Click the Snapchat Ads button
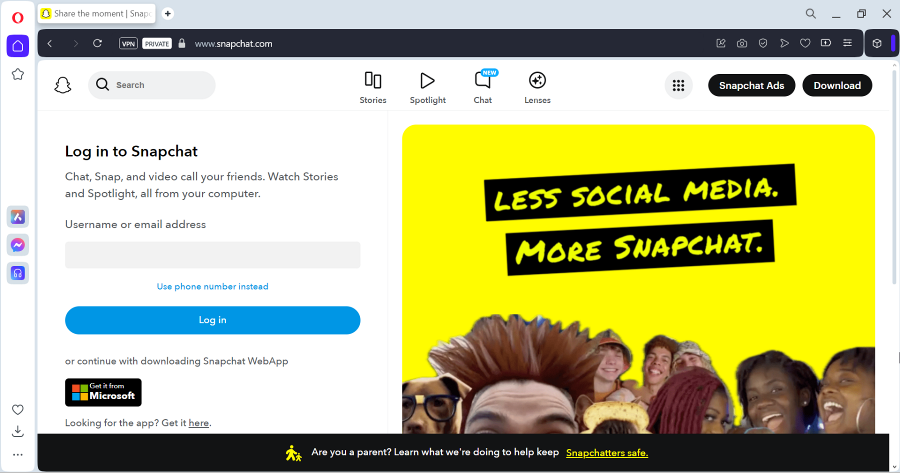Image resolution: width=900 pixels, height=473 pixels. (751, 86)
